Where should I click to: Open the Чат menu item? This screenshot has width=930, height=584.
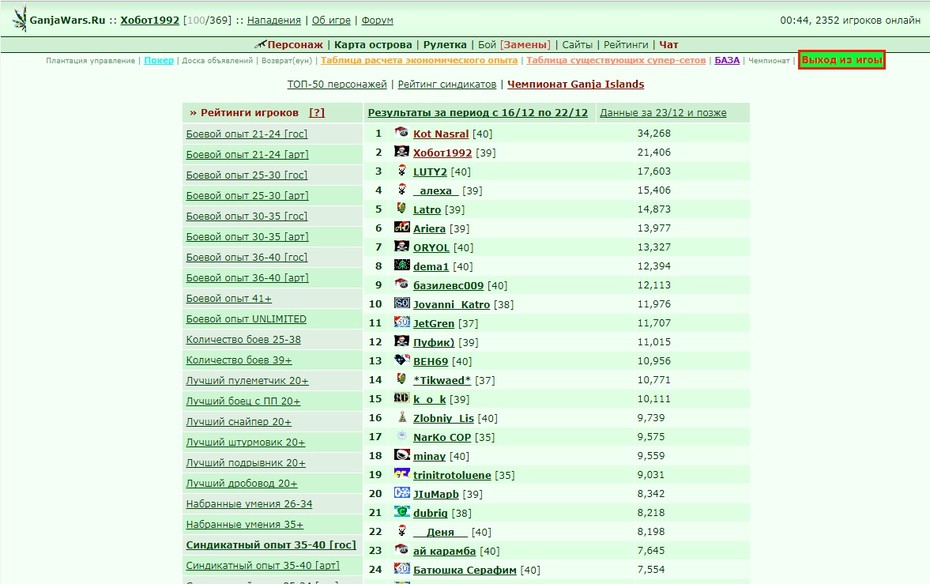click(x=668, y=44)
